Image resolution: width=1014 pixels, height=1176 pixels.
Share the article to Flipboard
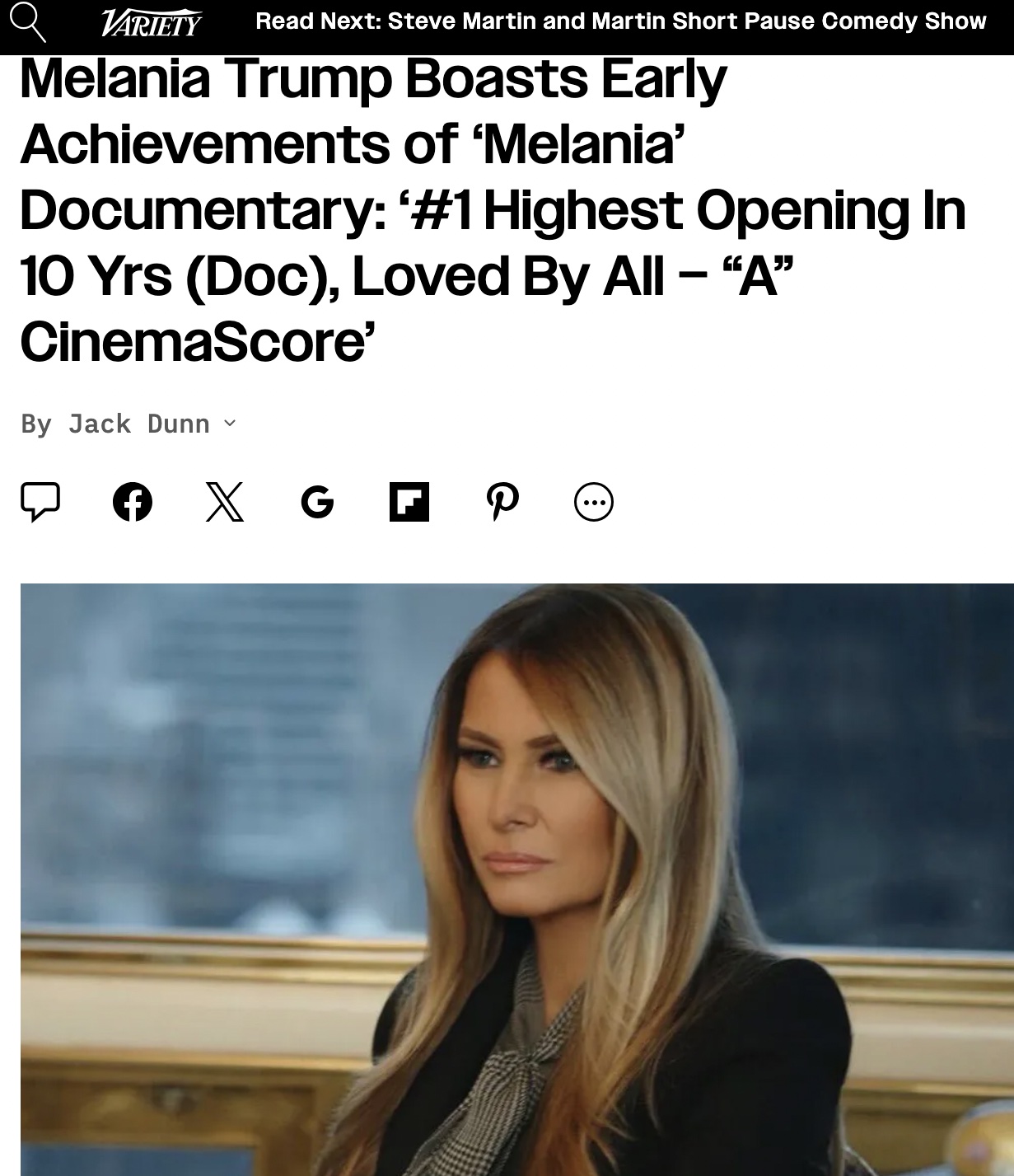coord(409,502)
